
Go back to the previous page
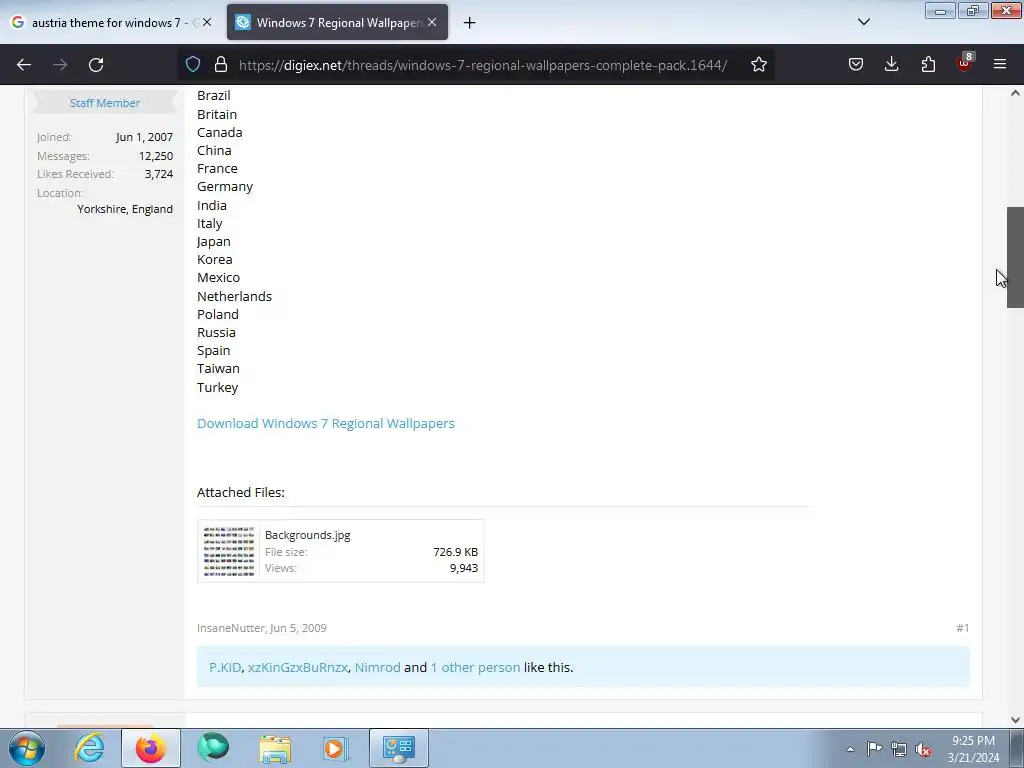[24, 65]
